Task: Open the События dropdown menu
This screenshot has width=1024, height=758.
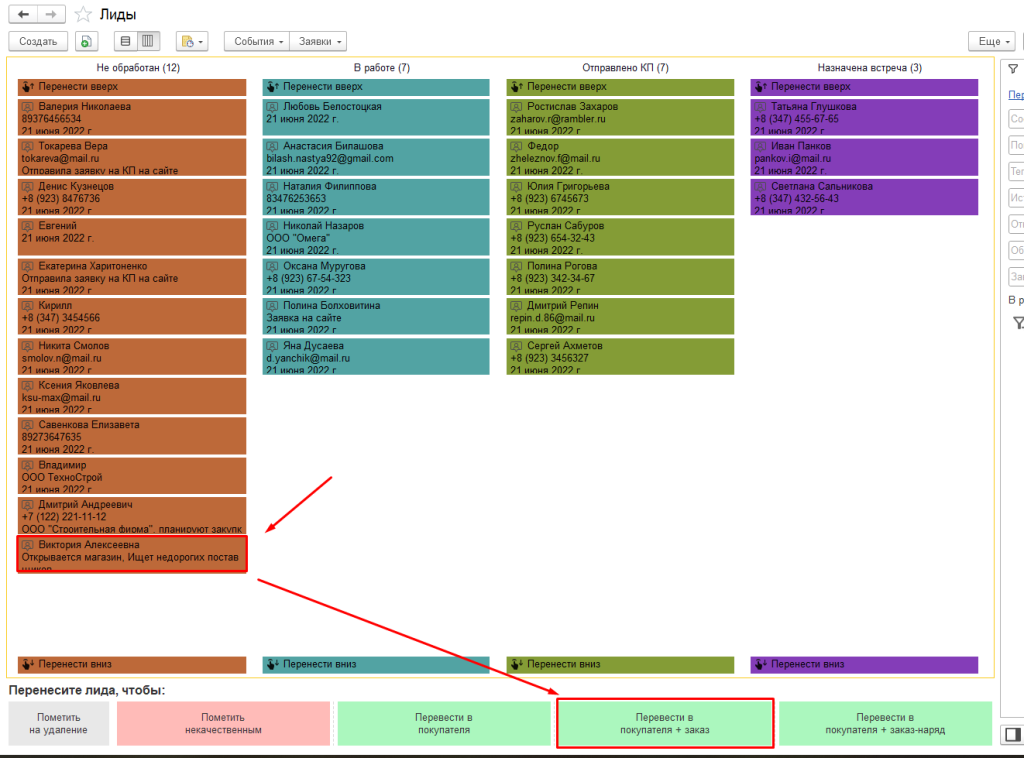Action: pos(257,41)
